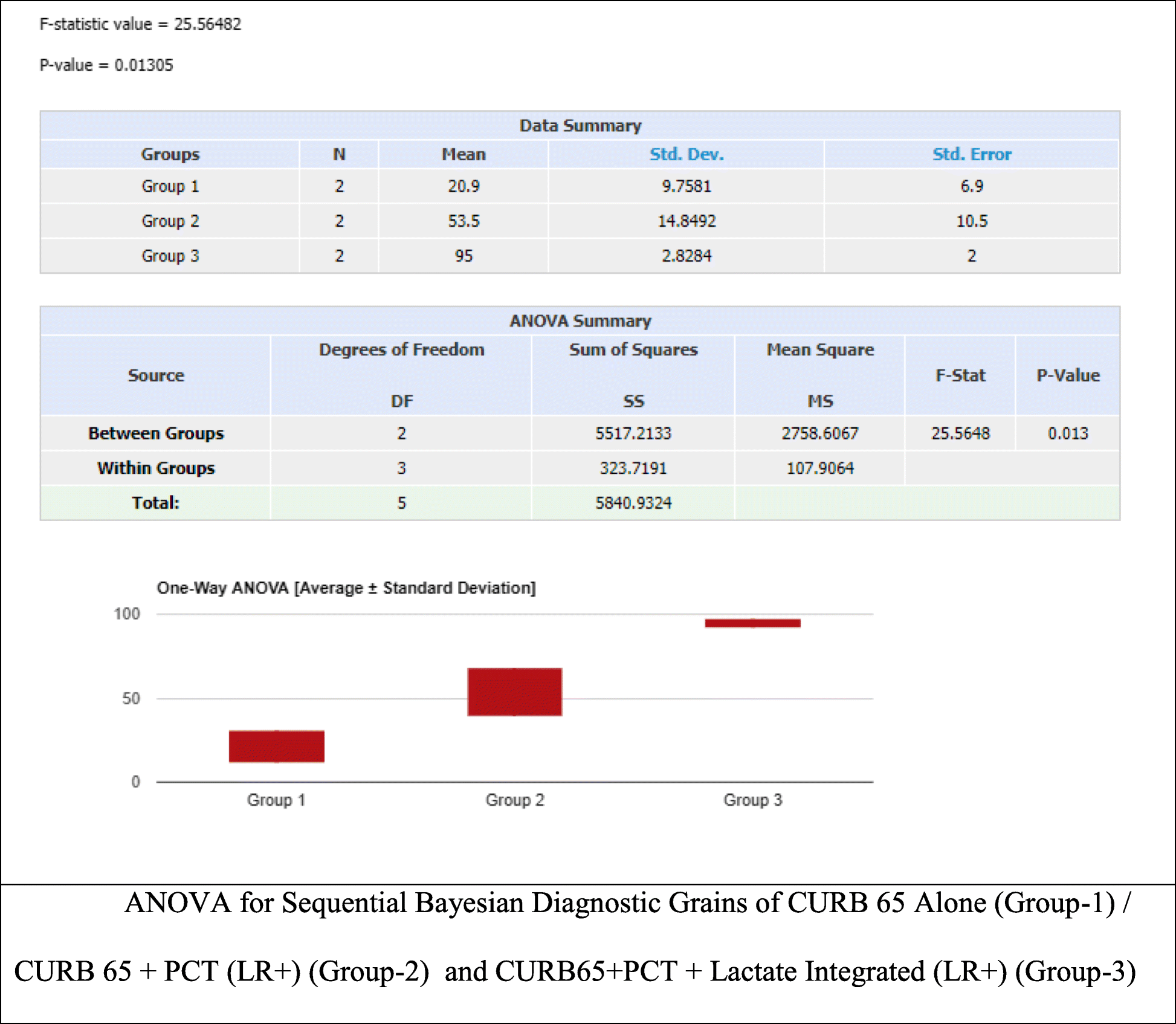Select the P-value = 0.01305 text
The height and width of the screenshot is (1024, 1176).
point(106,65)
